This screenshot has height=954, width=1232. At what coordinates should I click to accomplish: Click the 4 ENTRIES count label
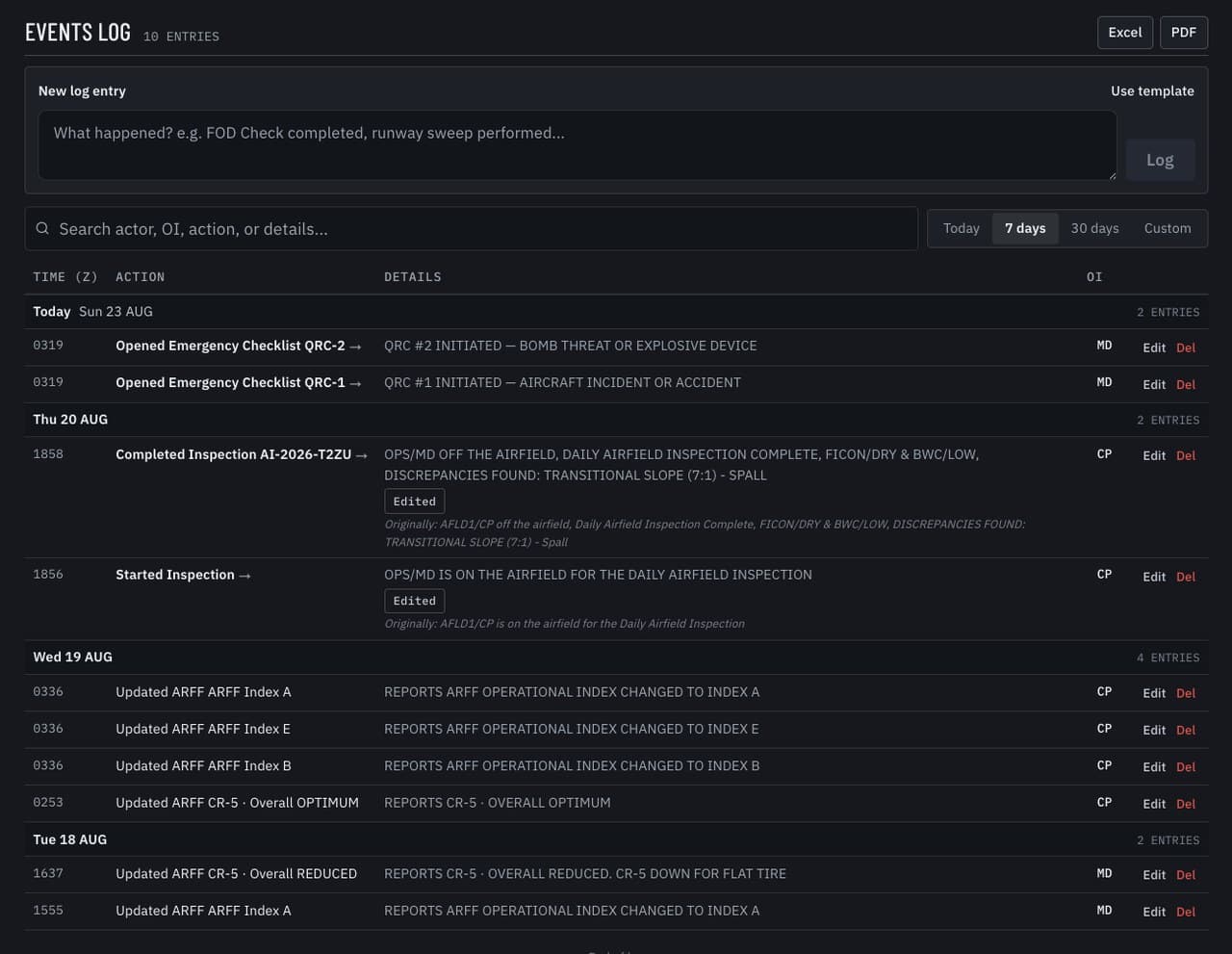pos(1168,657)
